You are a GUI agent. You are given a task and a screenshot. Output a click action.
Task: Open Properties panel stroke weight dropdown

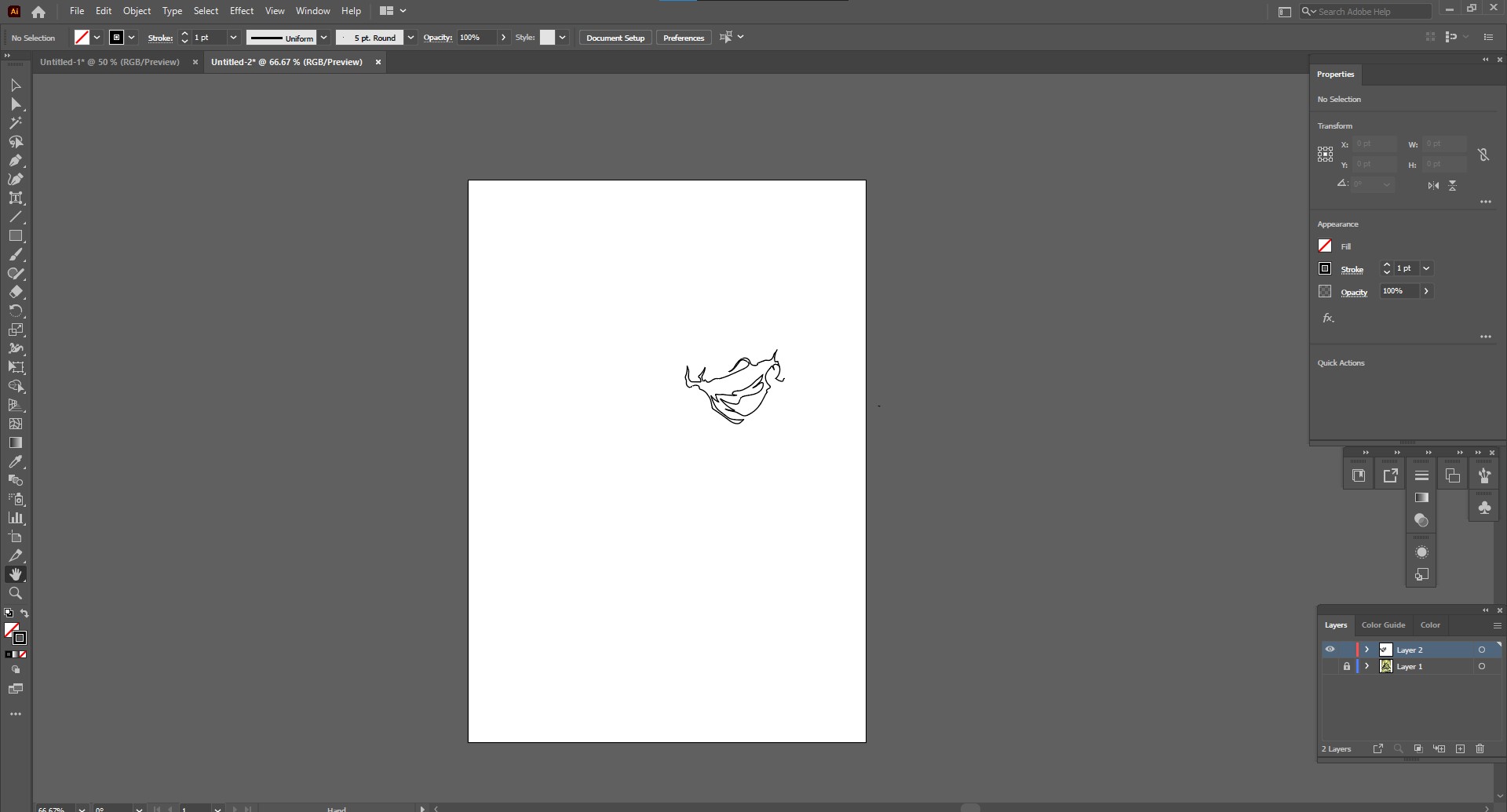pyautogui.click(x=1426, y=268)
